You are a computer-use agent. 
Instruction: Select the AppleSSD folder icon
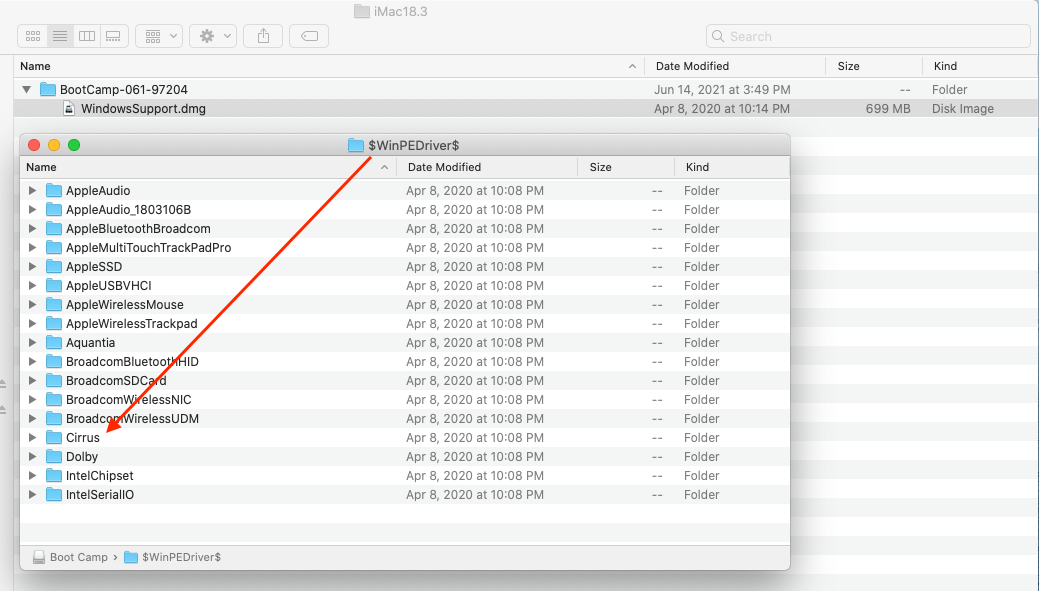click(54, 266)
